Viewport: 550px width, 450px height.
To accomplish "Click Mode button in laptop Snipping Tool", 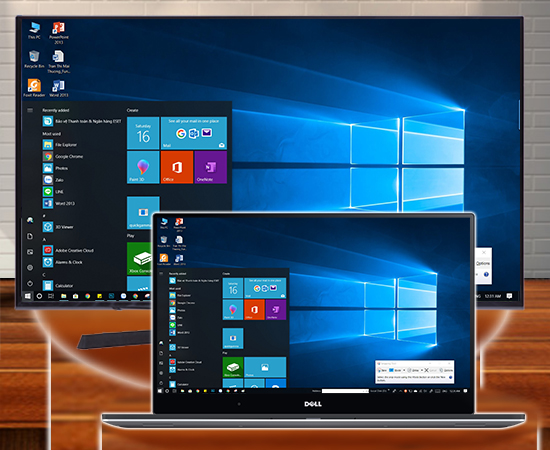I will tap(395, 370).
